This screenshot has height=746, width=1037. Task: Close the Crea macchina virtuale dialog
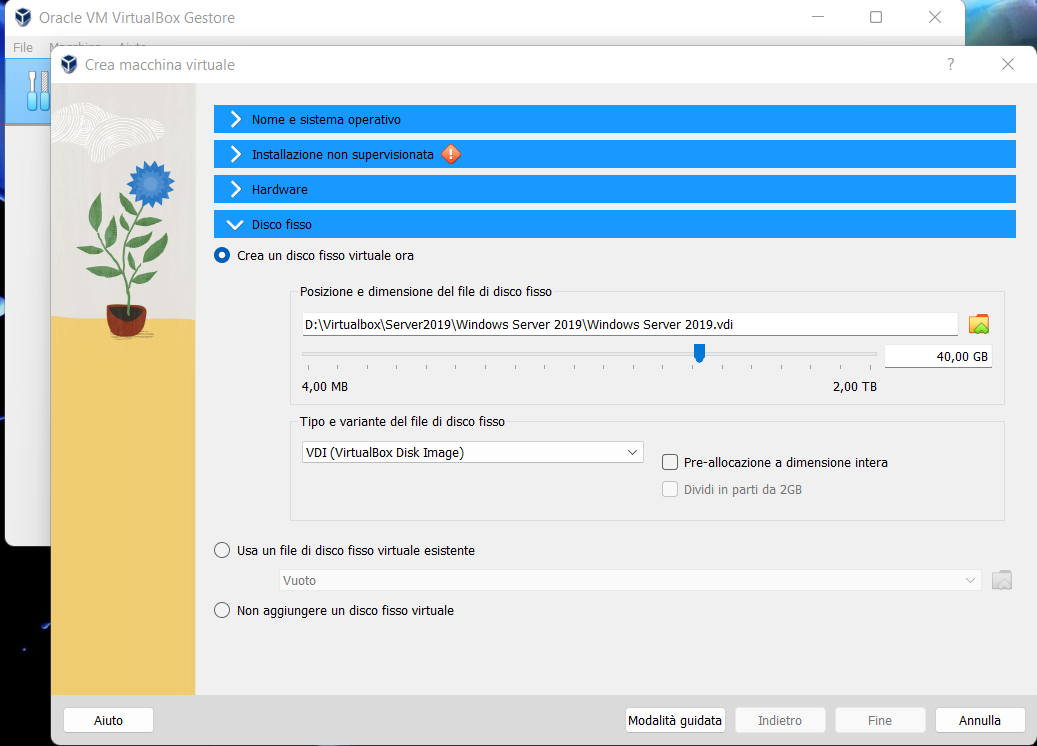click(1008, 64)
